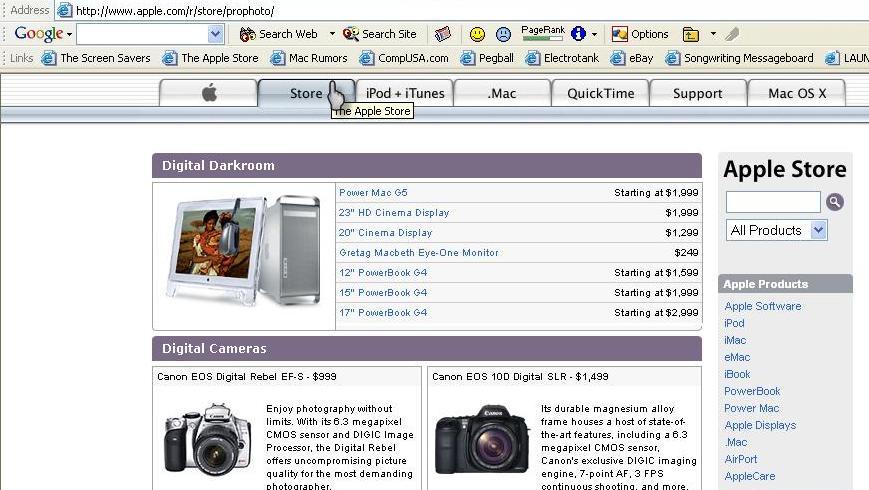
Task: Click the 20" Cinema Display link
Action: click(385, 233)
